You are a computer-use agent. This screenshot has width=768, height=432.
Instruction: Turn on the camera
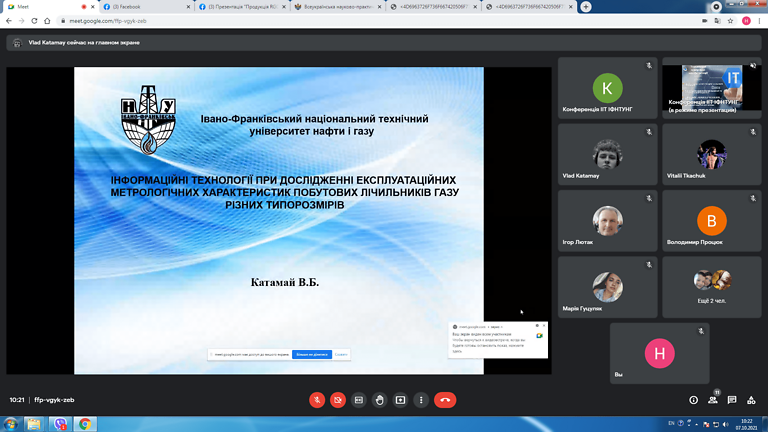pos(338,399)
